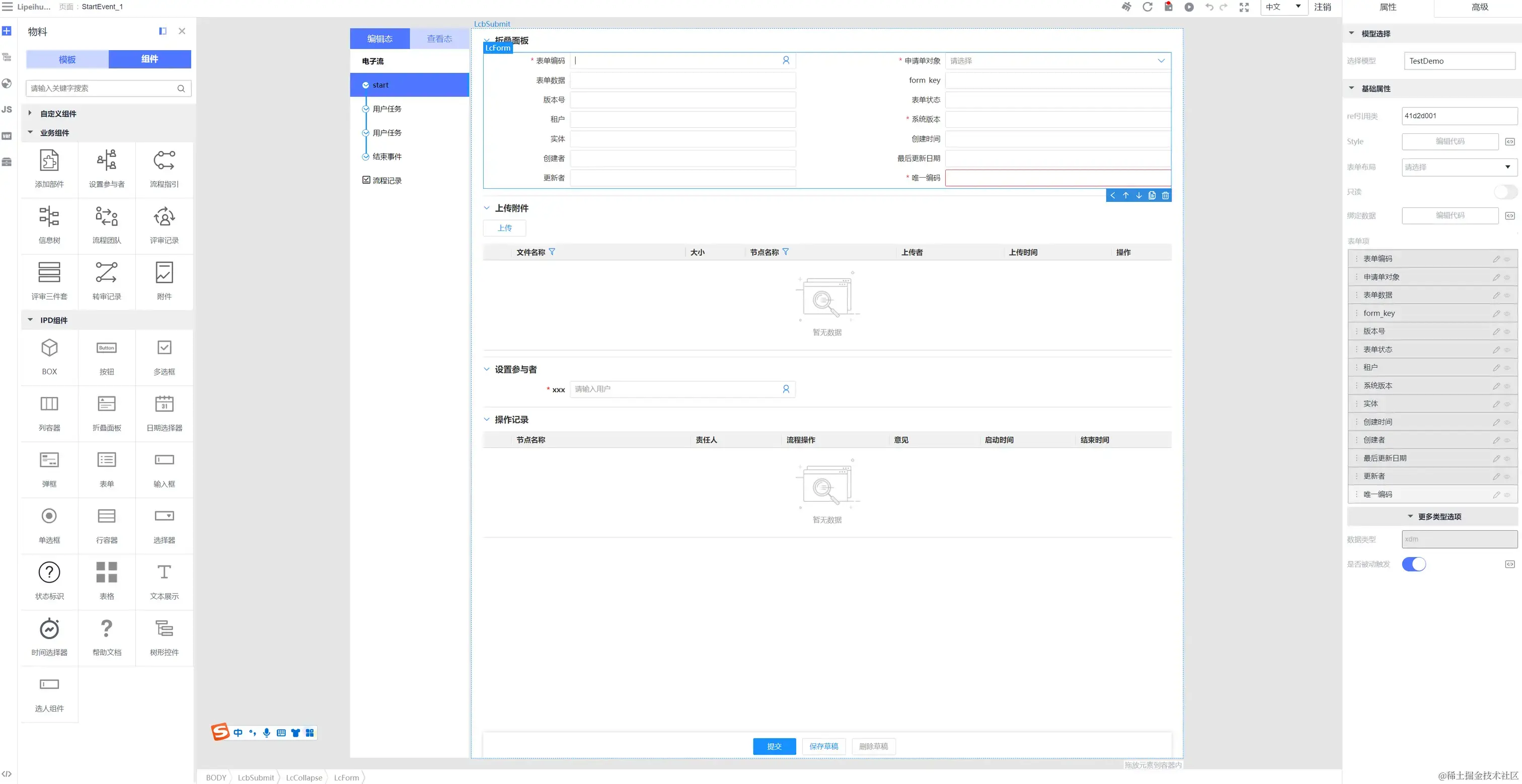Check the 流程记录 checkbox
Screen dimensions: 1522x784
pos(366,180)
